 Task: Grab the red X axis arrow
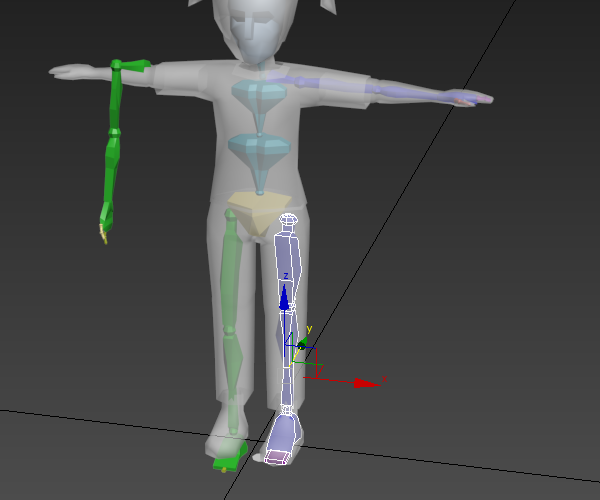[367, 383]
